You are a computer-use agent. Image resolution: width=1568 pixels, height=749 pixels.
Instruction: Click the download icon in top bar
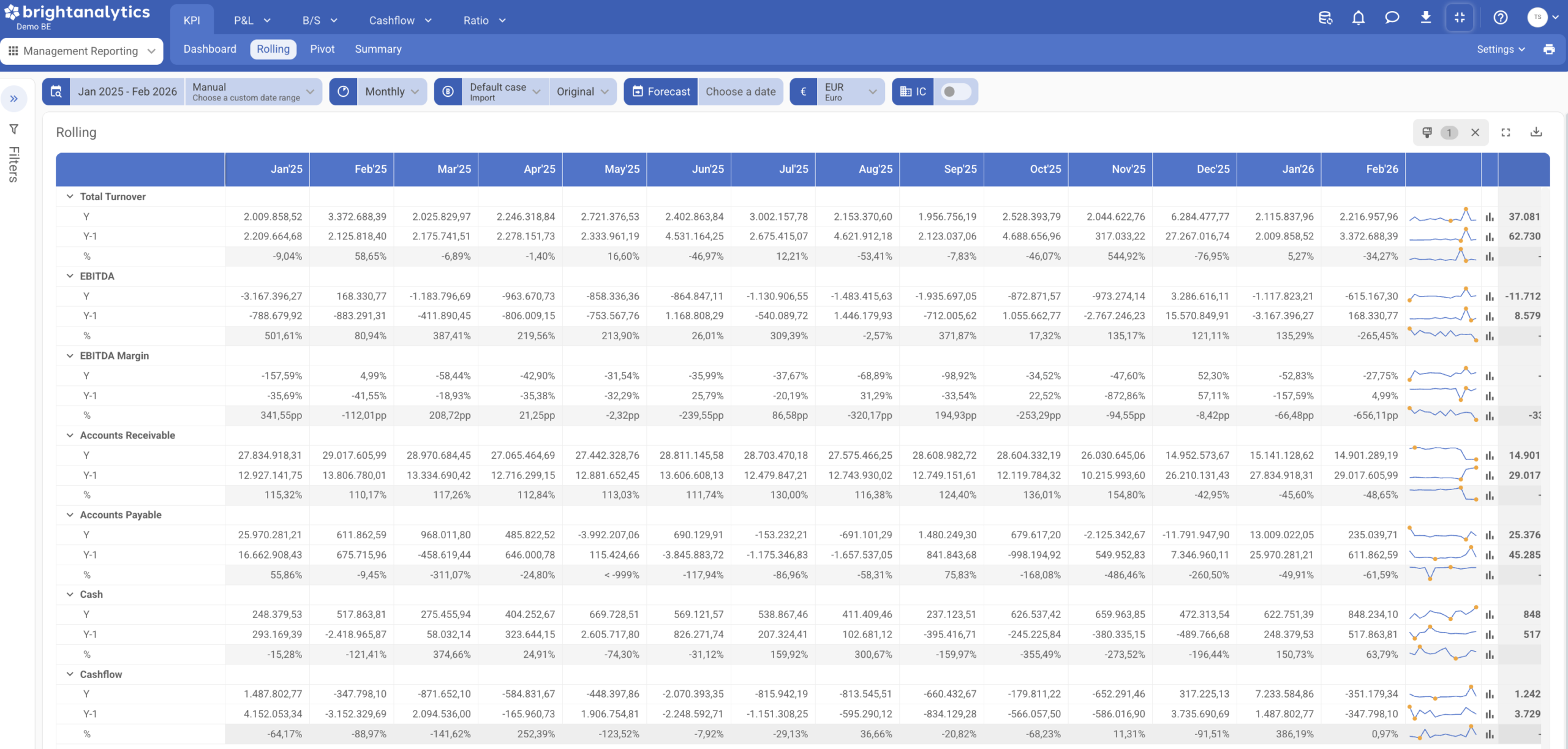[x=1425, y=18]
